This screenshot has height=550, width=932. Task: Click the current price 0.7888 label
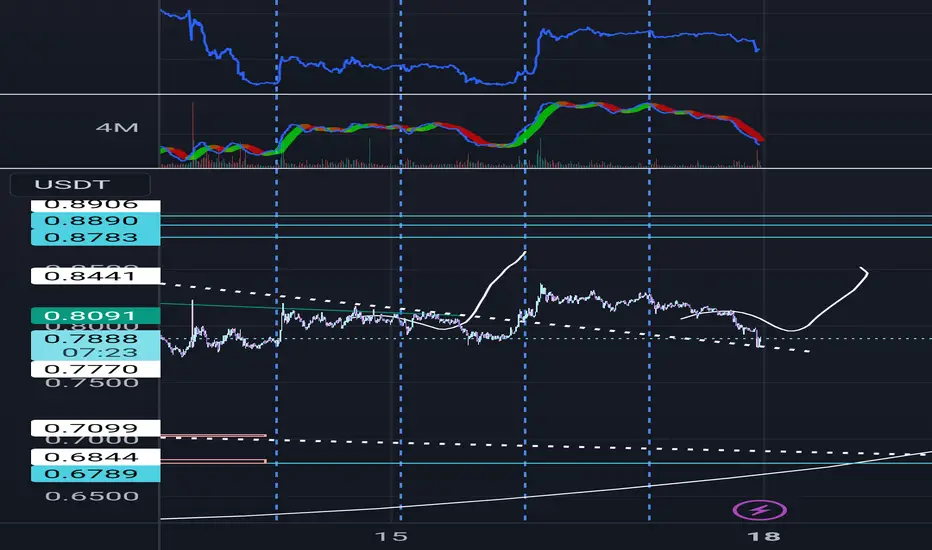91,339
